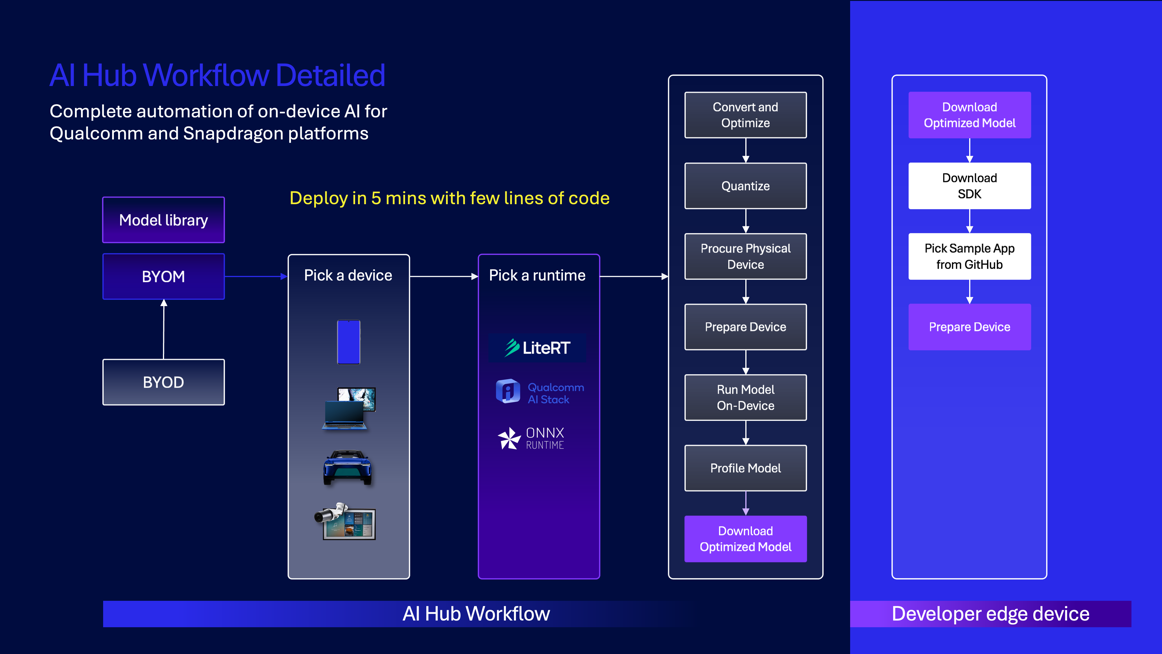Click the arrow between BYOM and Pick a device
Viewport: 1162px width, 654px height.
point(257,276)
